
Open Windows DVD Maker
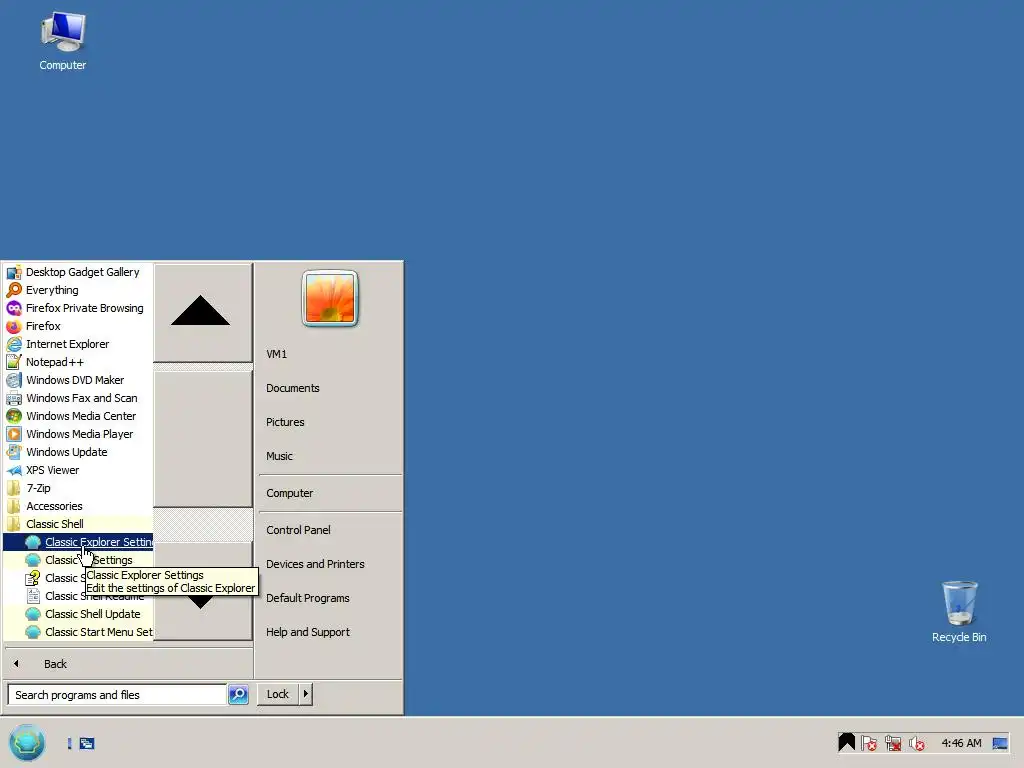tap(78, 379)
